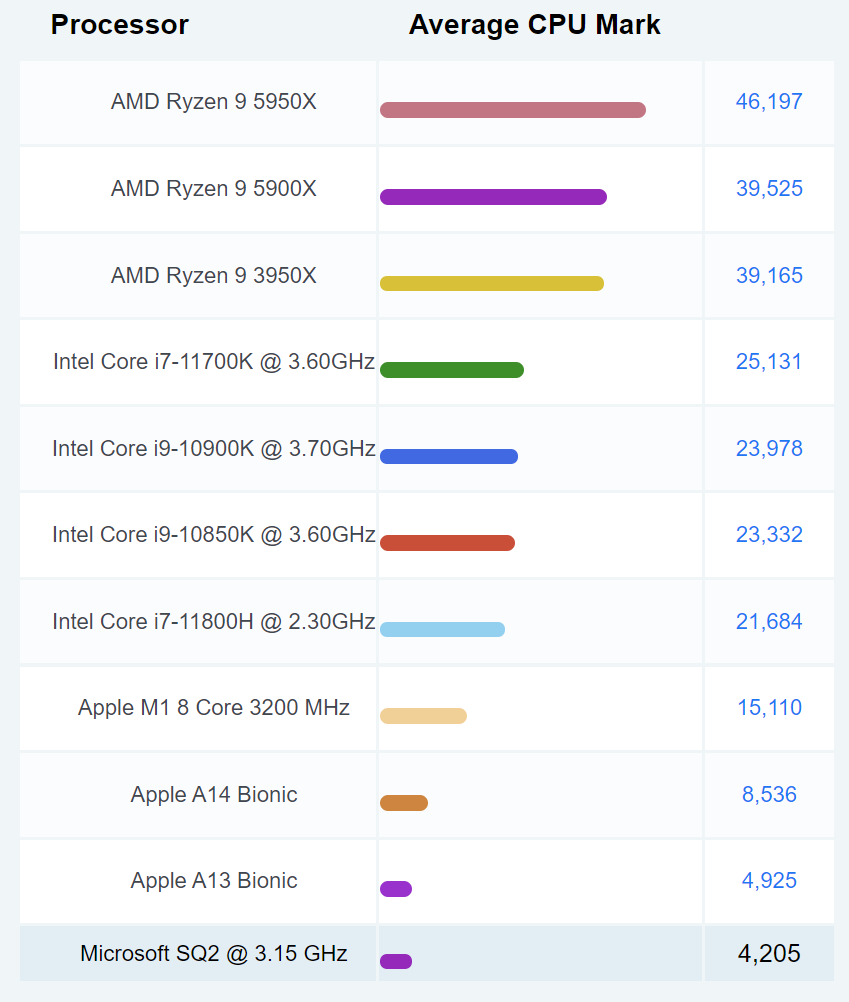Click the orange Apple A14 Bionic bar
The height and width of the screenshot is (1002, 849).
click(404, 803)
